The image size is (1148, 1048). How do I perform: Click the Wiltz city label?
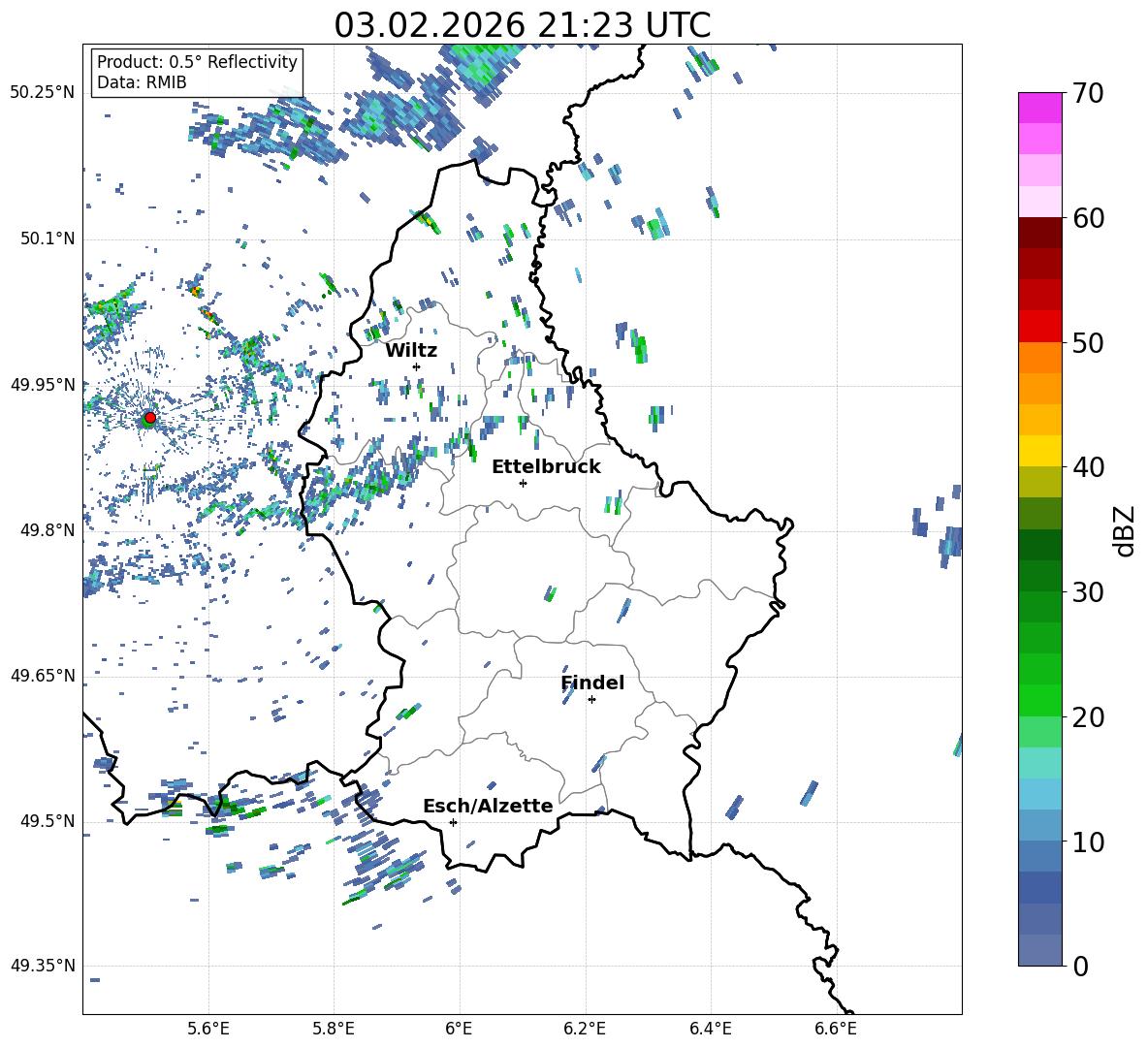(x=411, y=351)
